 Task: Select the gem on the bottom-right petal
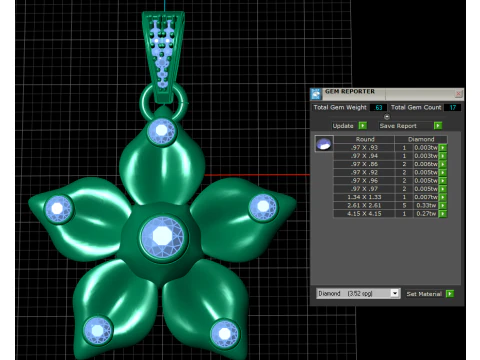pyautogui.click(x=225, y=333)
